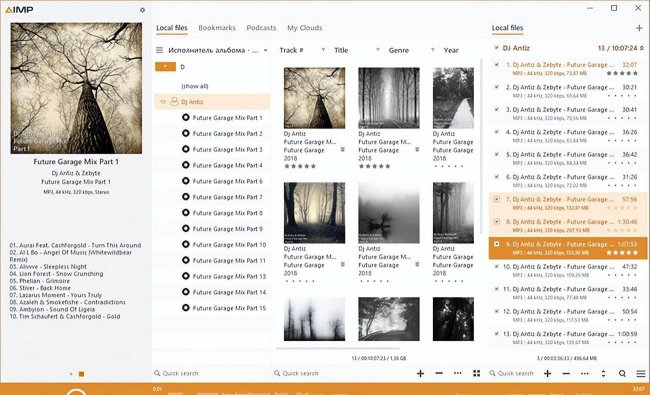Screen dimensions: 650x395
Task: Collapse DJ Antiz playlist group chevron
Action: [x=642, y=48]
